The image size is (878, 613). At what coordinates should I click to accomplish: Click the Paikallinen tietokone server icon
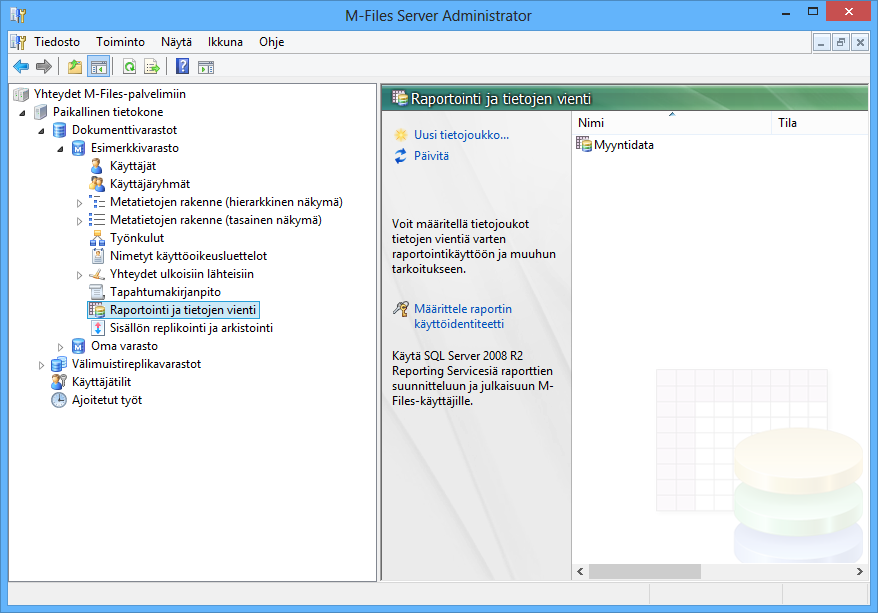(40, 112)
